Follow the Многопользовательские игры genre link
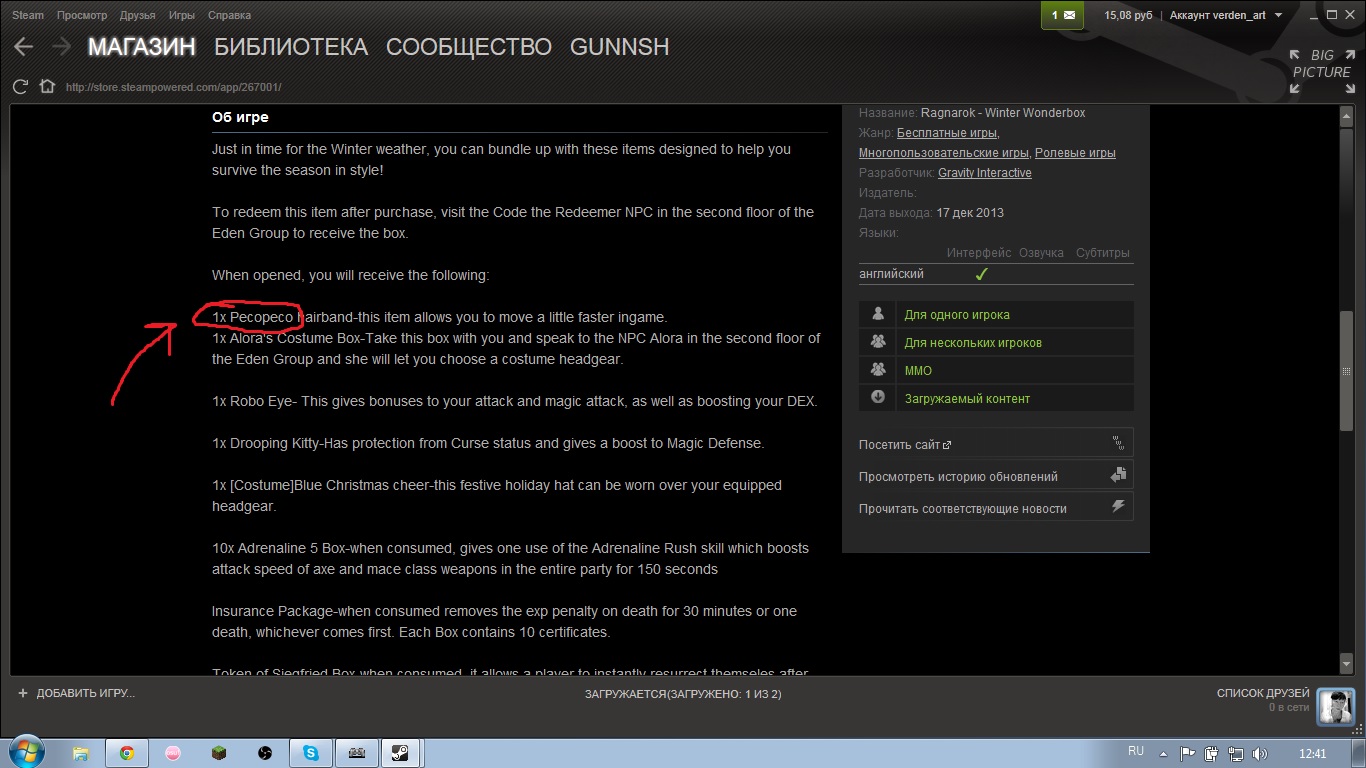The height and width of the screenshot is (768, 1366). click(943, 153)
